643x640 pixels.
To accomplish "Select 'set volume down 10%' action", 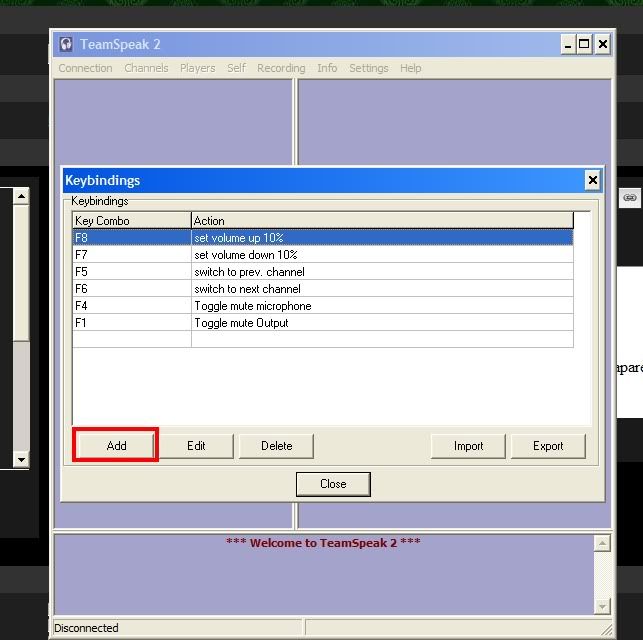I will 382,255.
